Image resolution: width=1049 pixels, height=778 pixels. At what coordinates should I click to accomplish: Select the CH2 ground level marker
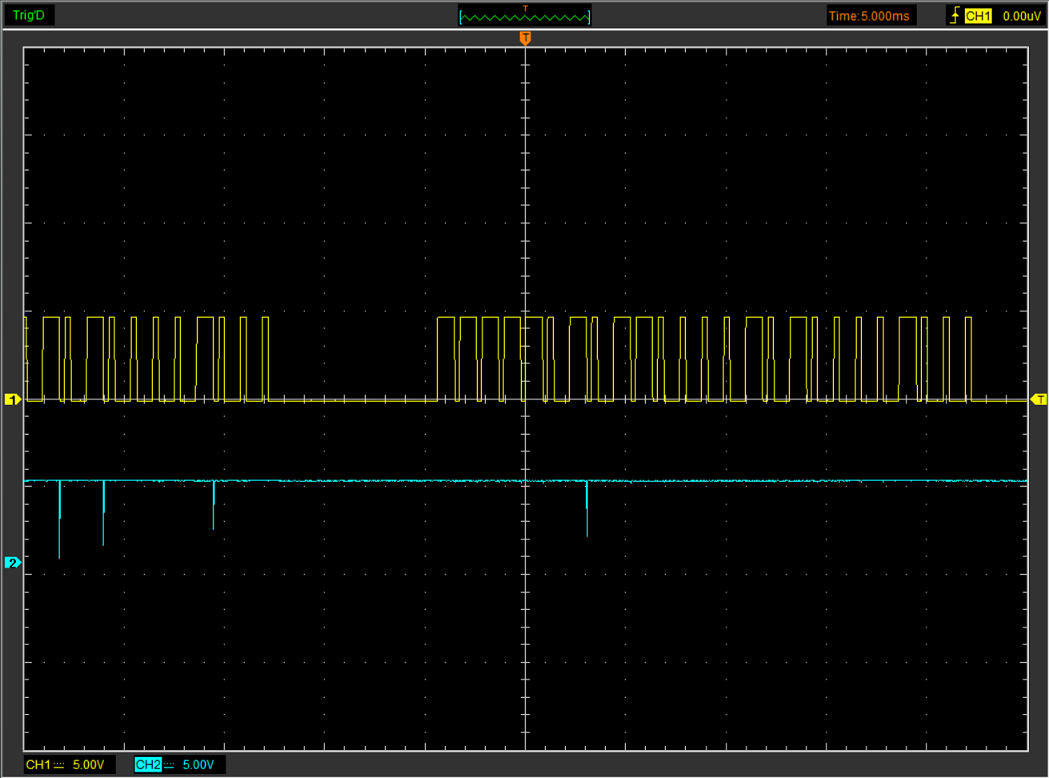click(x=13, y=563)
